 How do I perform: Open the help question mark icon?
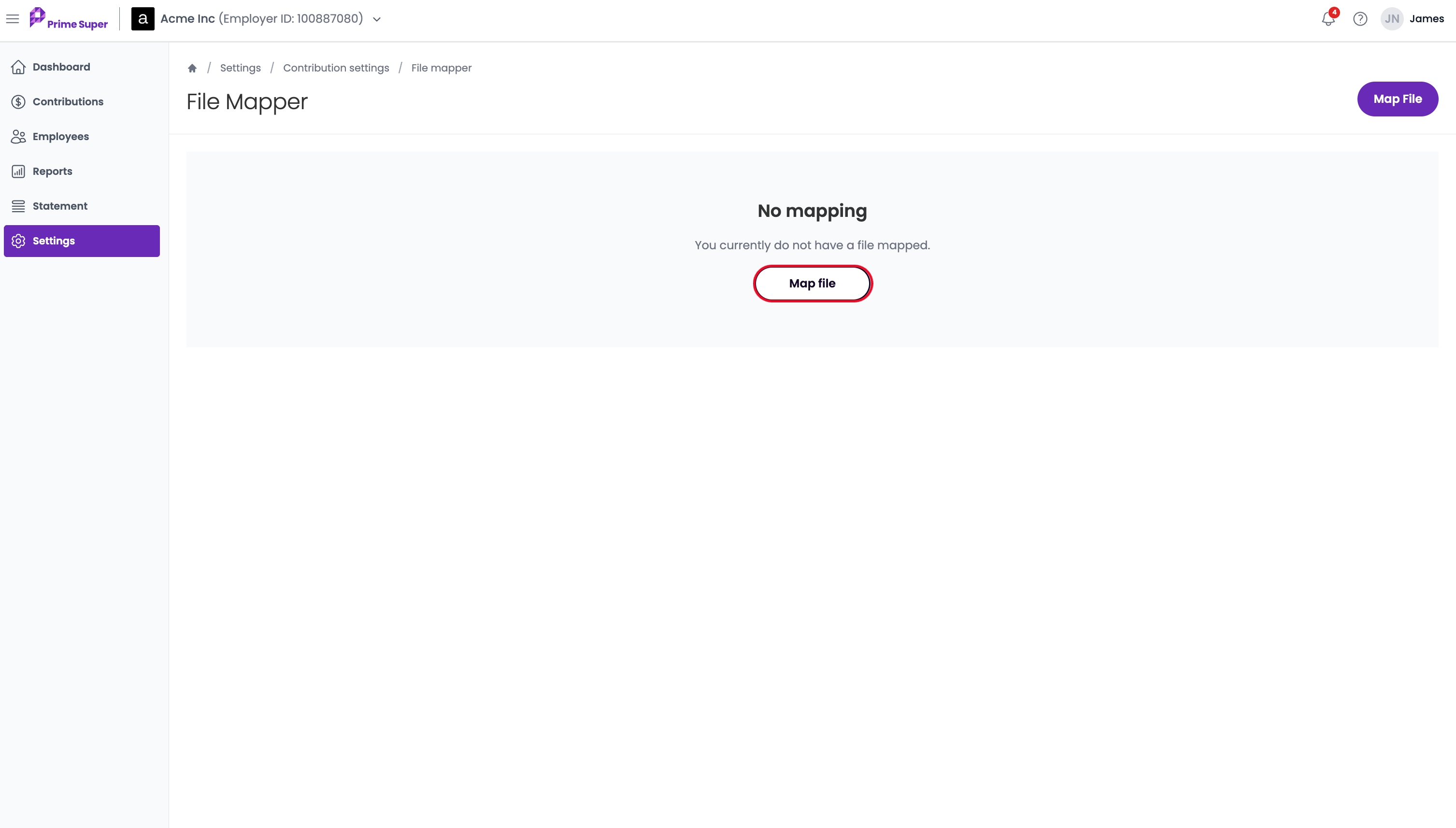pos(1360,19)
